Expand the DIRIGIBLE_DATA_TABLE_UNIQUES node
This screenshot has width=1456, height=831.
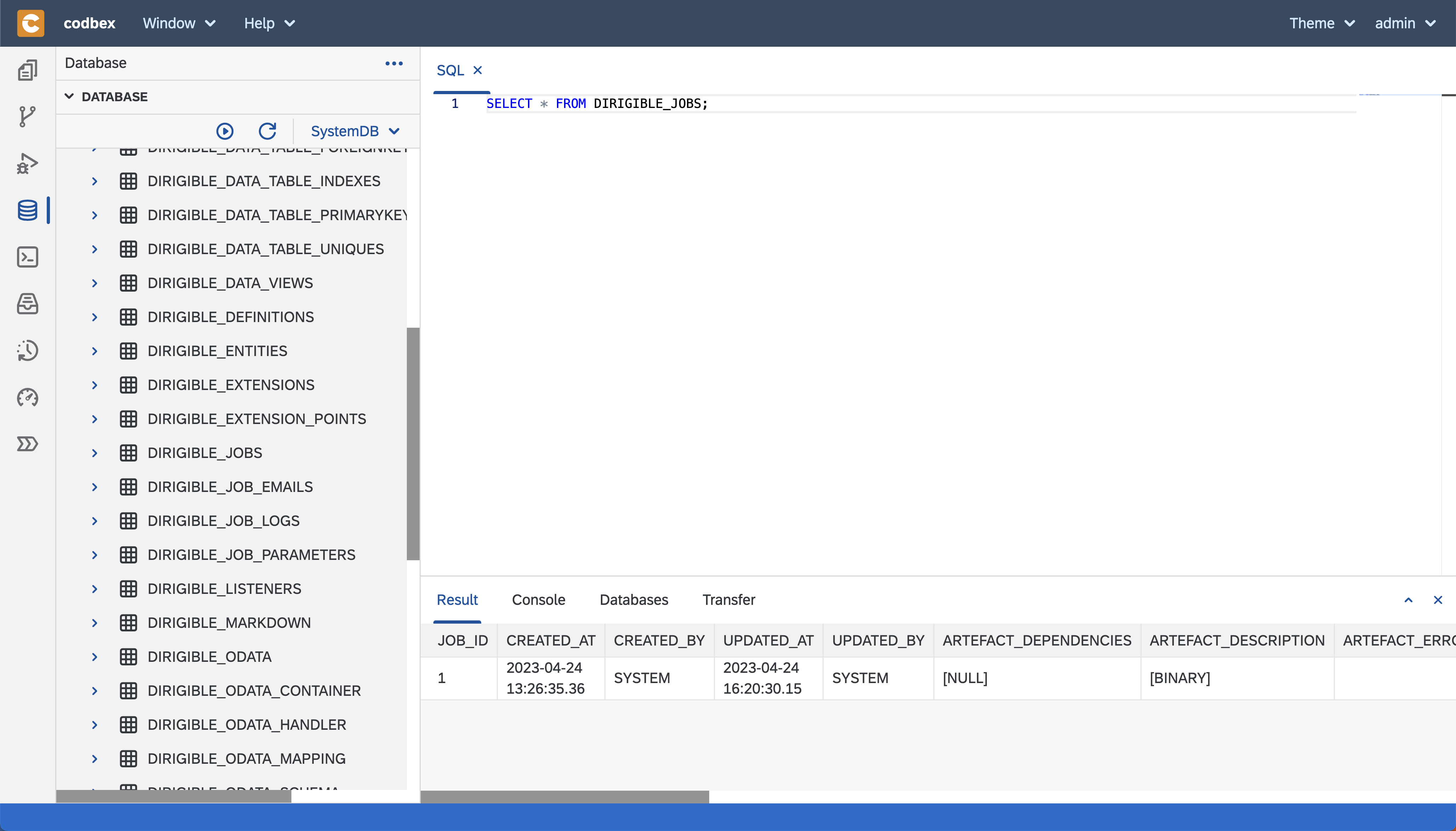tap(95, 250)
